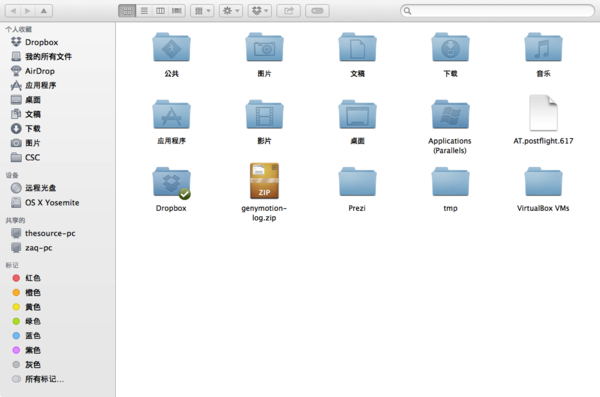Click the Edit Tags toolbar button

coord(317,11)
